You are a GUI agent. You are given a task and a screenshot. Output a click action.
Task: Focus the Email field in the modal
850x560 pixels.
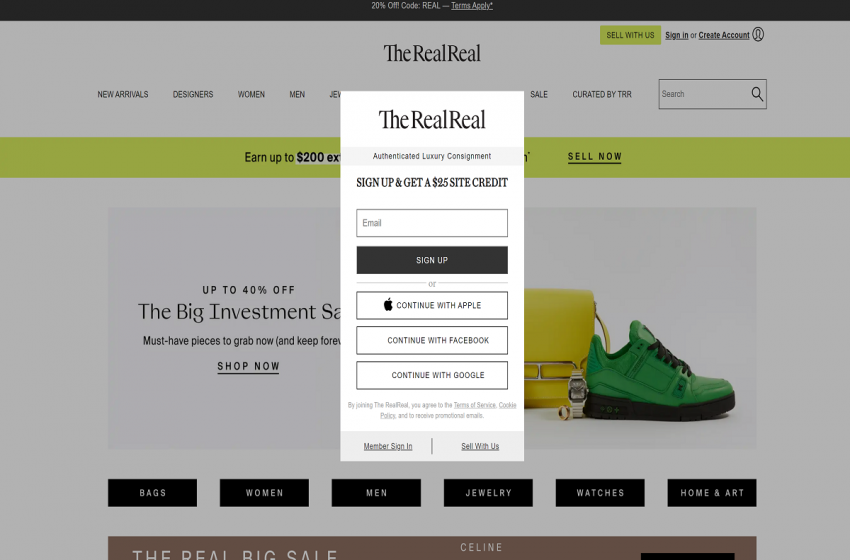pos(432,223)
